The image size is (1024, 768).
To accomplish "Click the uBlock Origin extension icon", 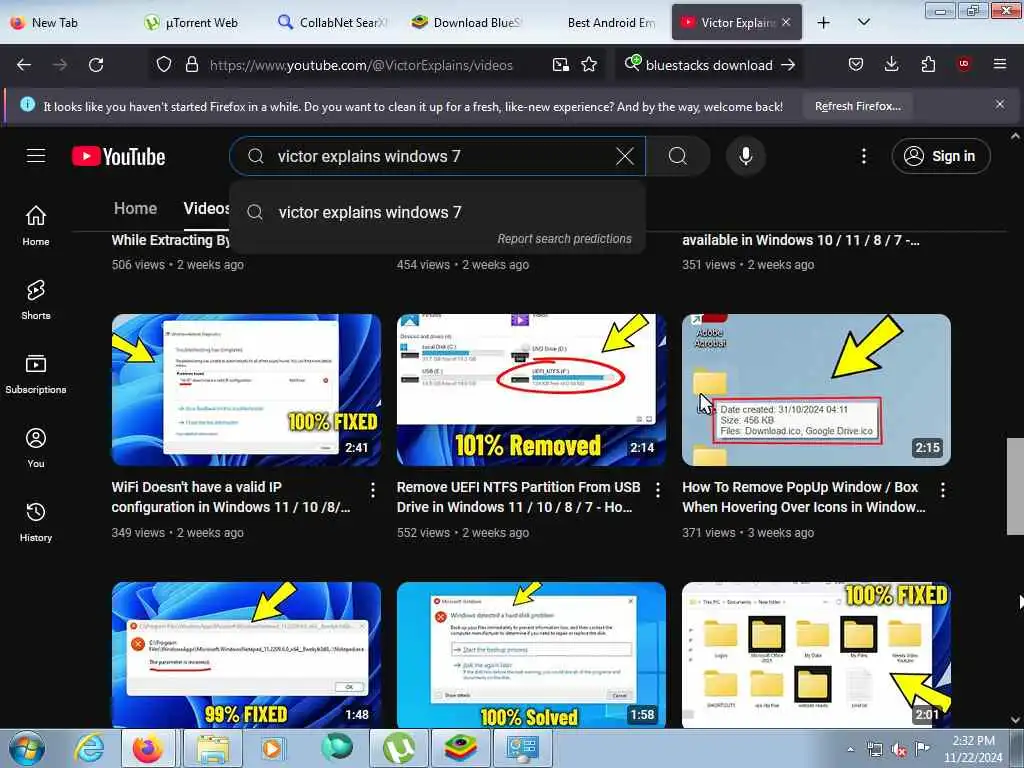I will point(963,64).
